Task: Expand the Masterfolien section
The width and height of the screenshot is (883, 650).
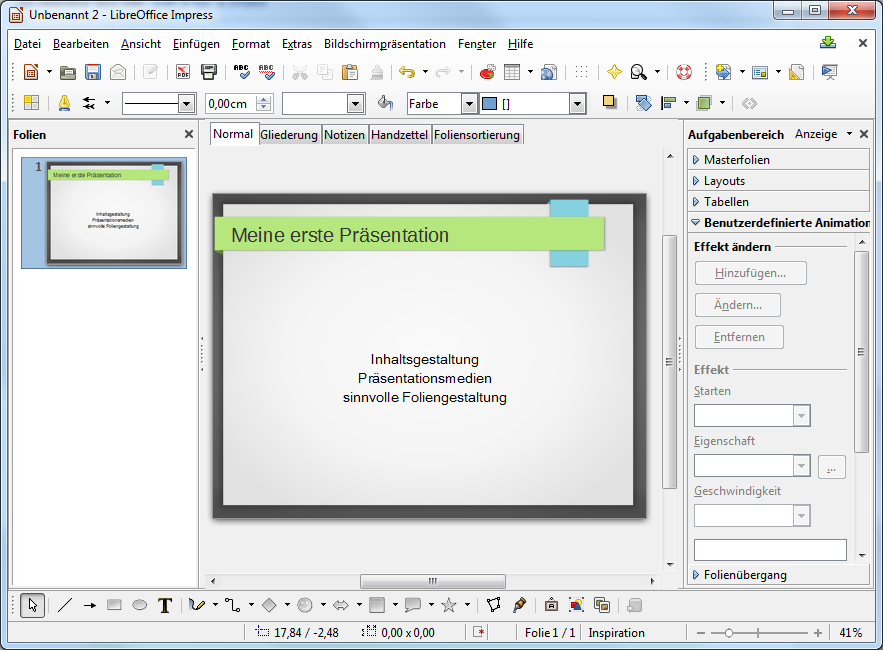Action: coord(736,160)
